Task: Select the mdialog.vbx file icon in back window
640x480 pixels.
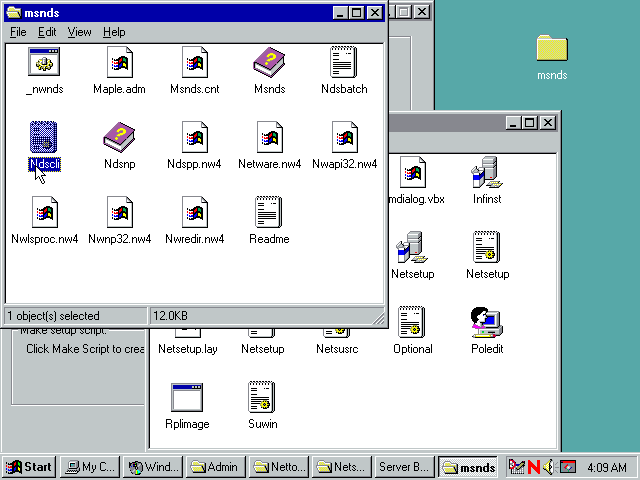Action: pyautogui.click(x=413, y=172)
